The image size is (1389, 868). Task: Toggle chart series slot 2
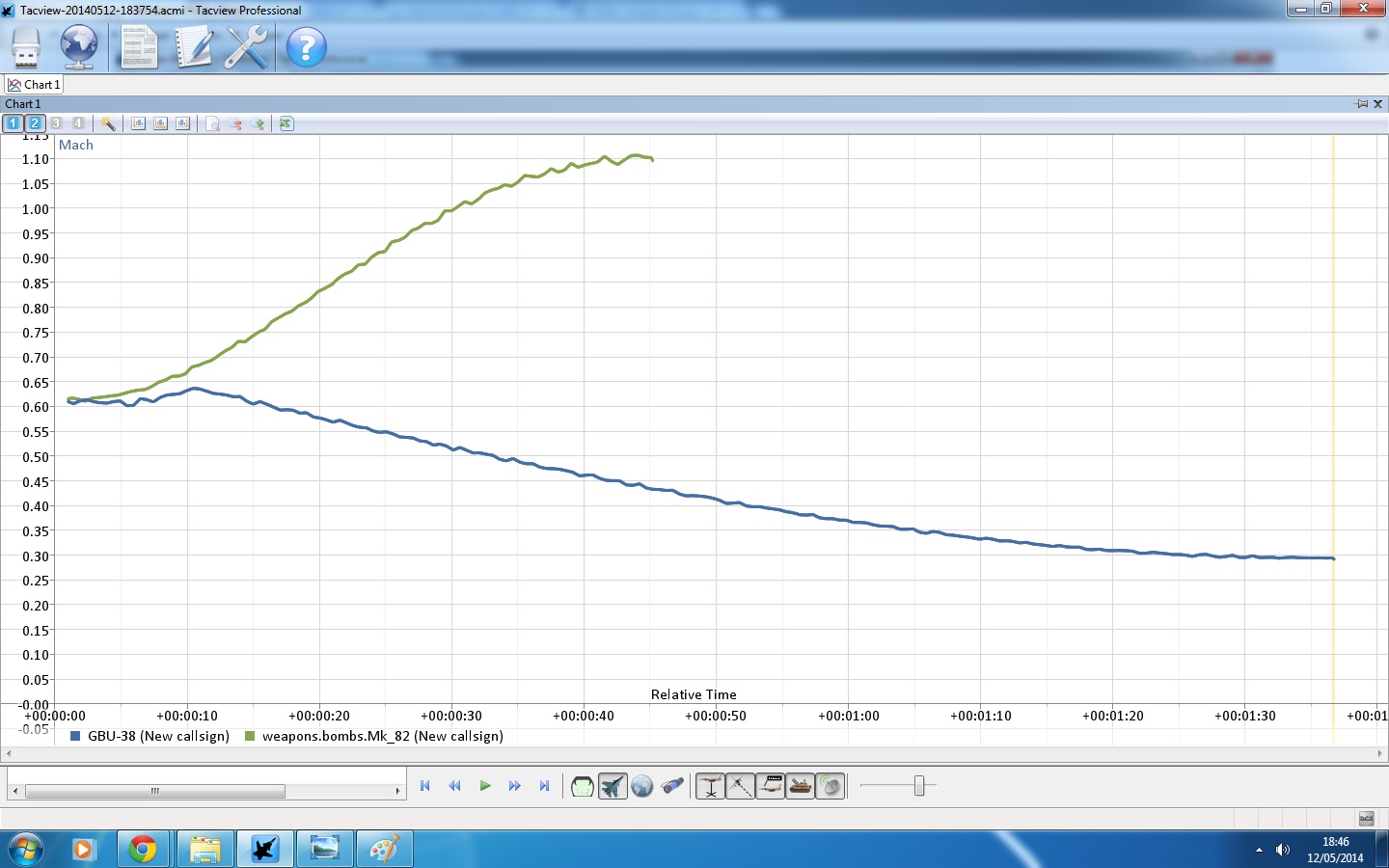(x=35, y=123)
